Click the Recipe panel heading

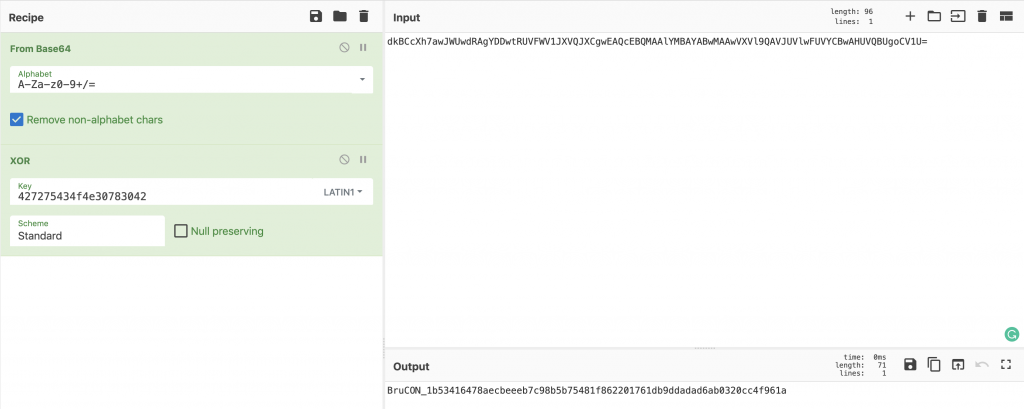[26, 18]
